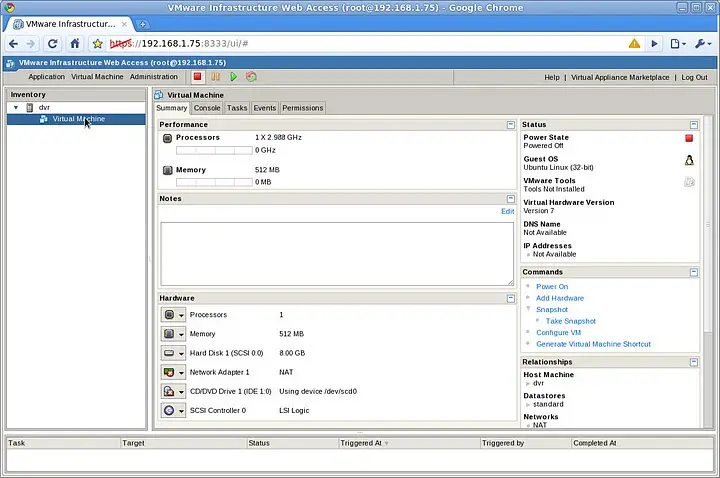The height and width of the screenshot is (478, 720).
Task: Switch to the Summary tab
Action: (x=172, y=108)
